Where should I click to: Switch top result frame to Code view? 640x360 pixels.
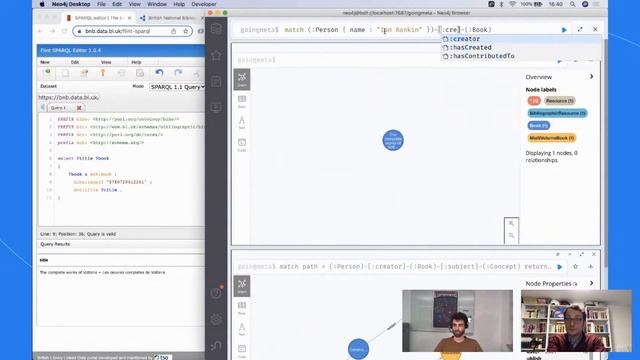point(242,145)
